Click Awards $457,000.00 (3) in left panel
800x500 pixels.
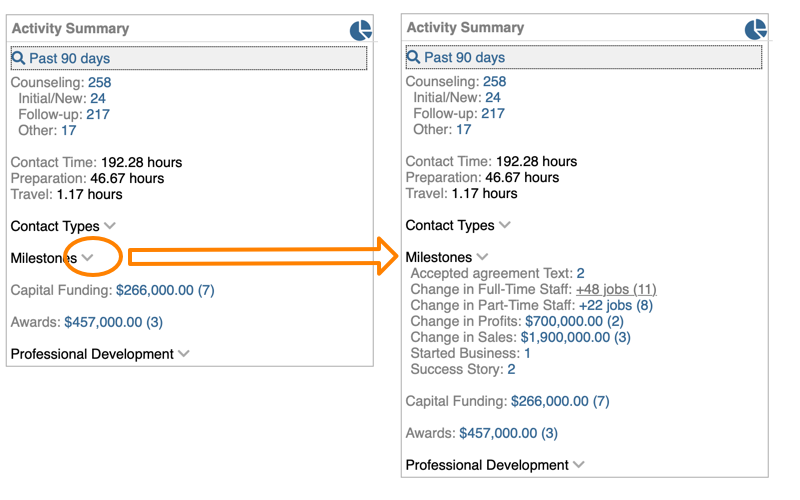113,322
